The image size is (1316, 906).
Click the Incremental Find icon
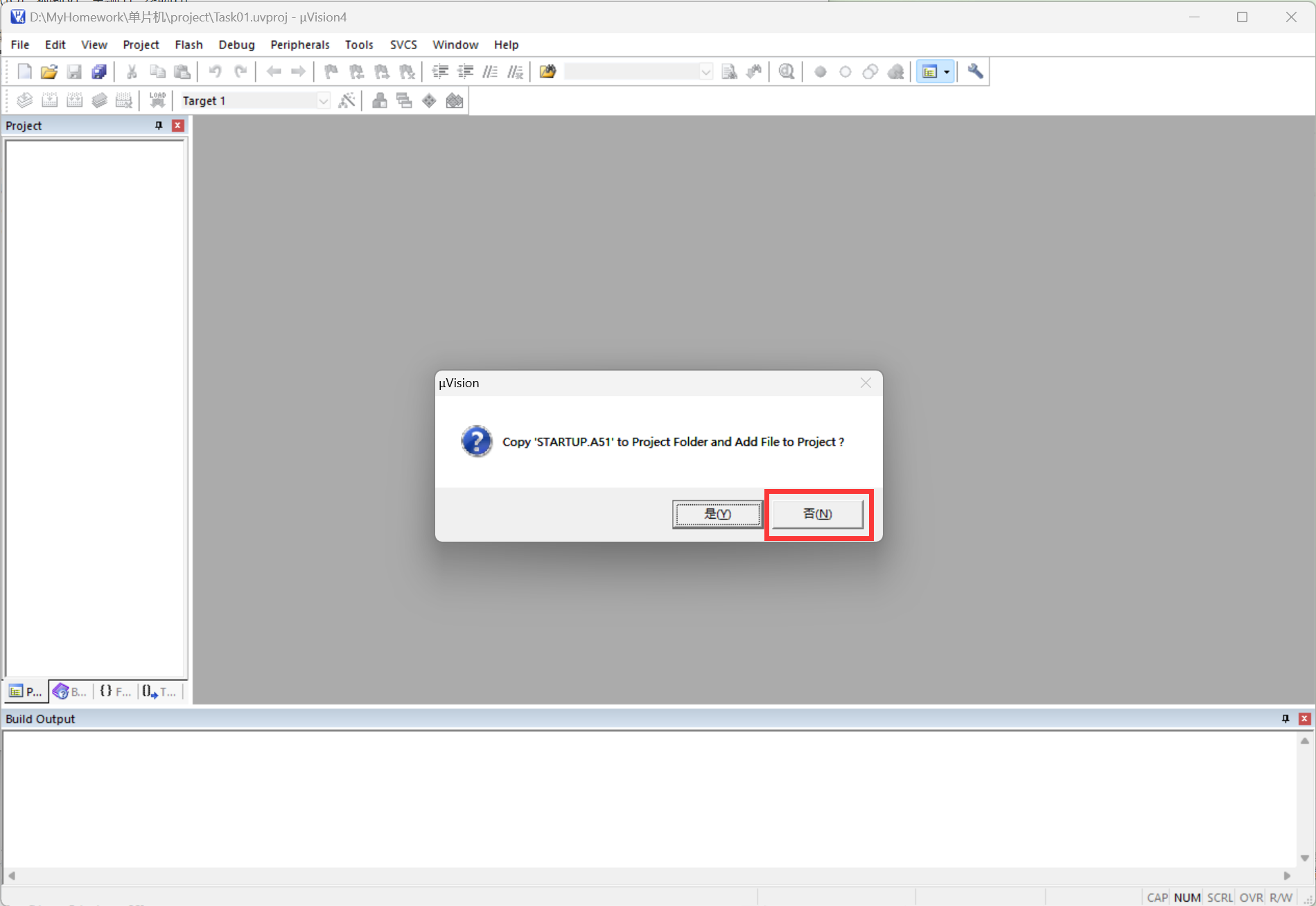754,71
